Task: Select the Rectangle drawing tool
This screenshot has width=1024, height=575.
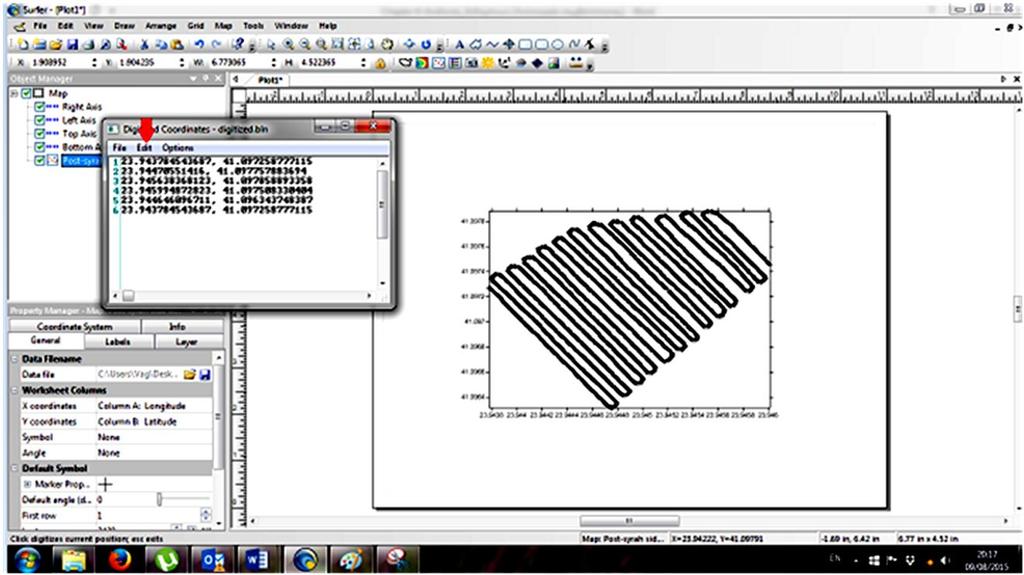Action: [x=524, y=44]
